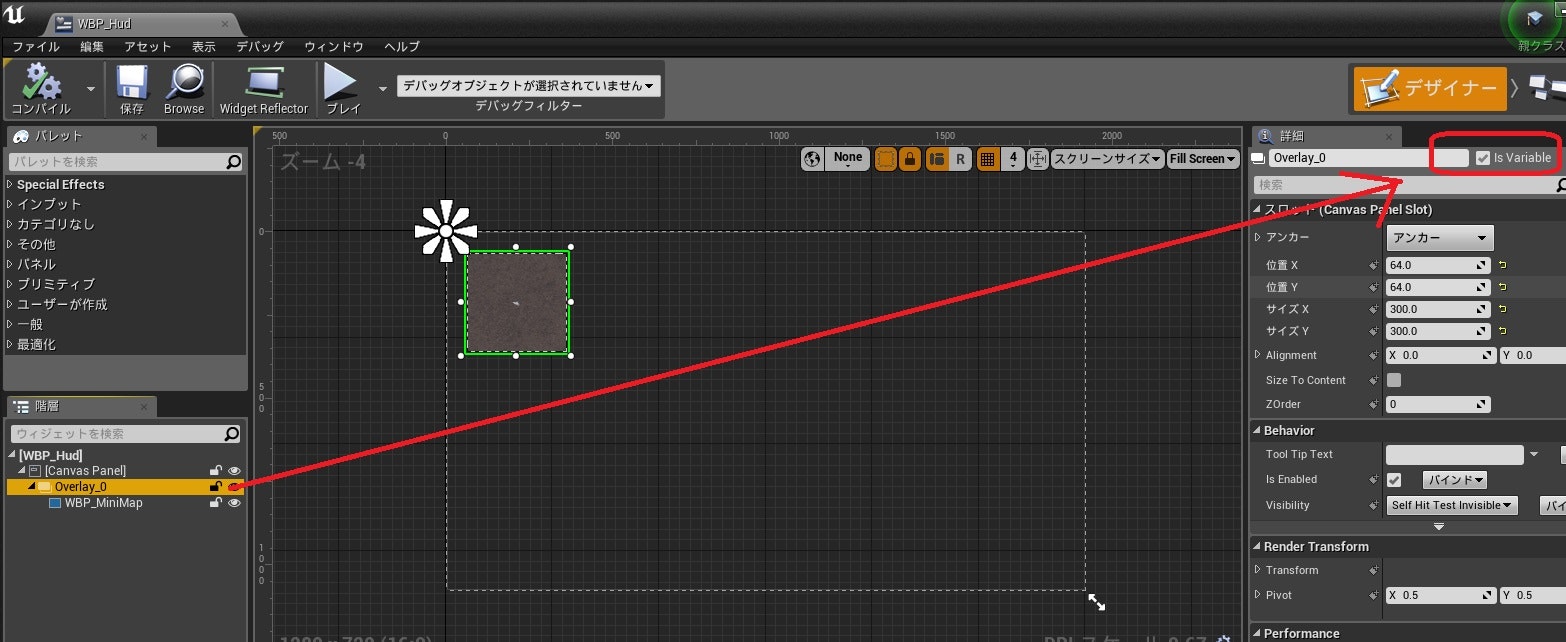This screenshot has width=1566, height=642.
Task: Collapse the Behavior section
Action: click(1257, 430)
